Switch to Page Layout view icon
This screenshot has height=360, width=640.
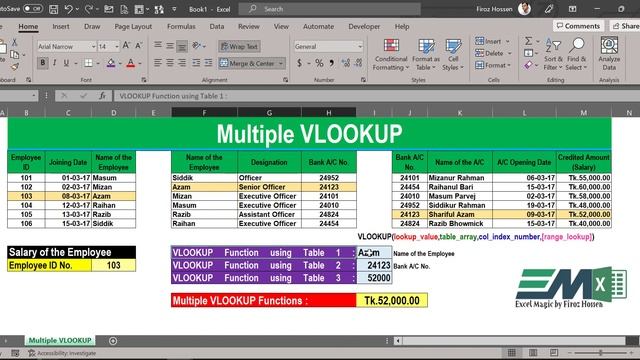[533, 352]
